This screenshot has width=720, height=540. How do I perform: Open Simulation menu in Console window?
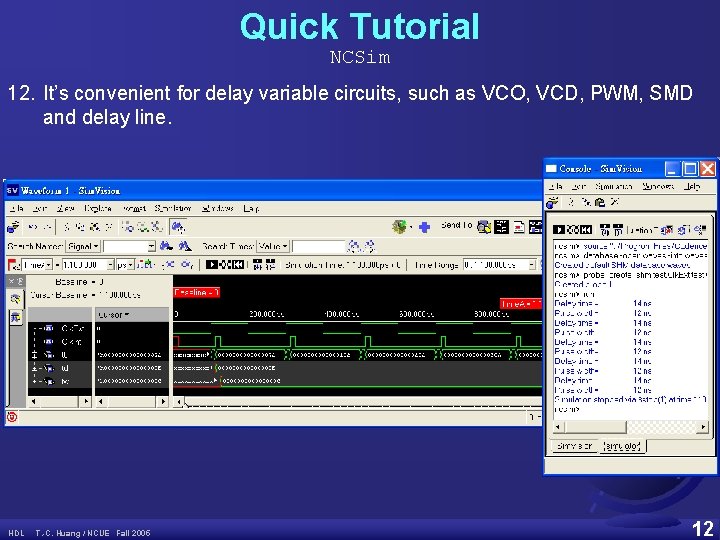(613, 186)
